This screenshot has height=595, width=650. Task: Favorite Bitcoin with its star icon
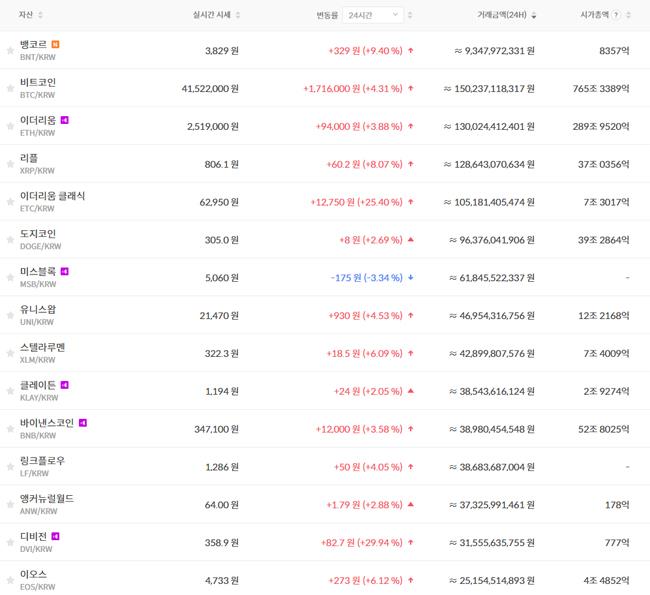10,88
